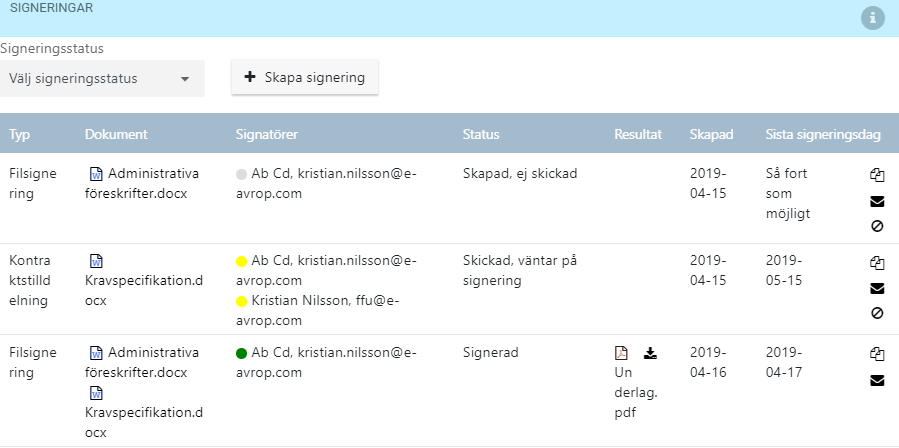
Task: Open the Välj signeringsstatus dropdown
Action: coord(102,79)
